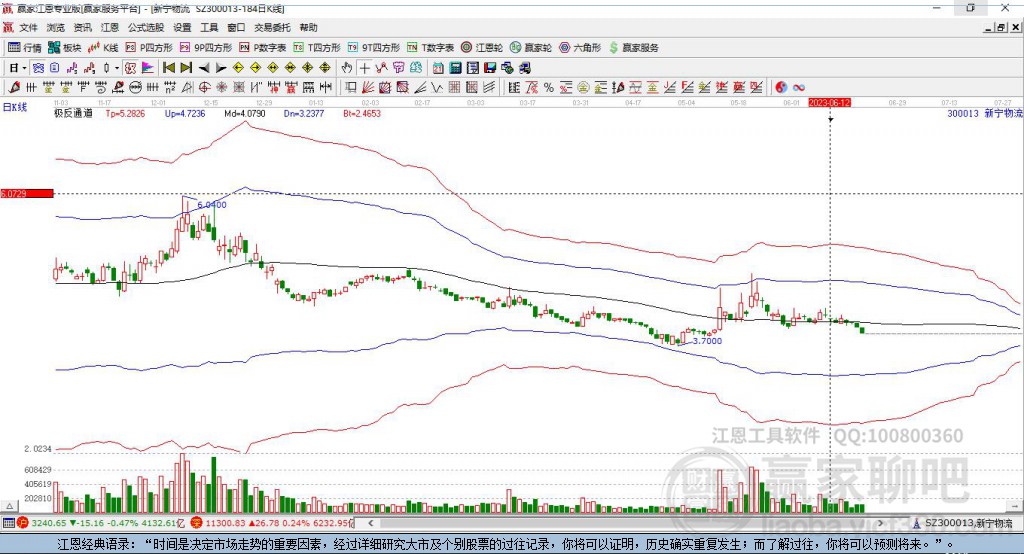Click the Up=4.7236 value
This screenshot has width=1024, height=554.
(185, 113)
